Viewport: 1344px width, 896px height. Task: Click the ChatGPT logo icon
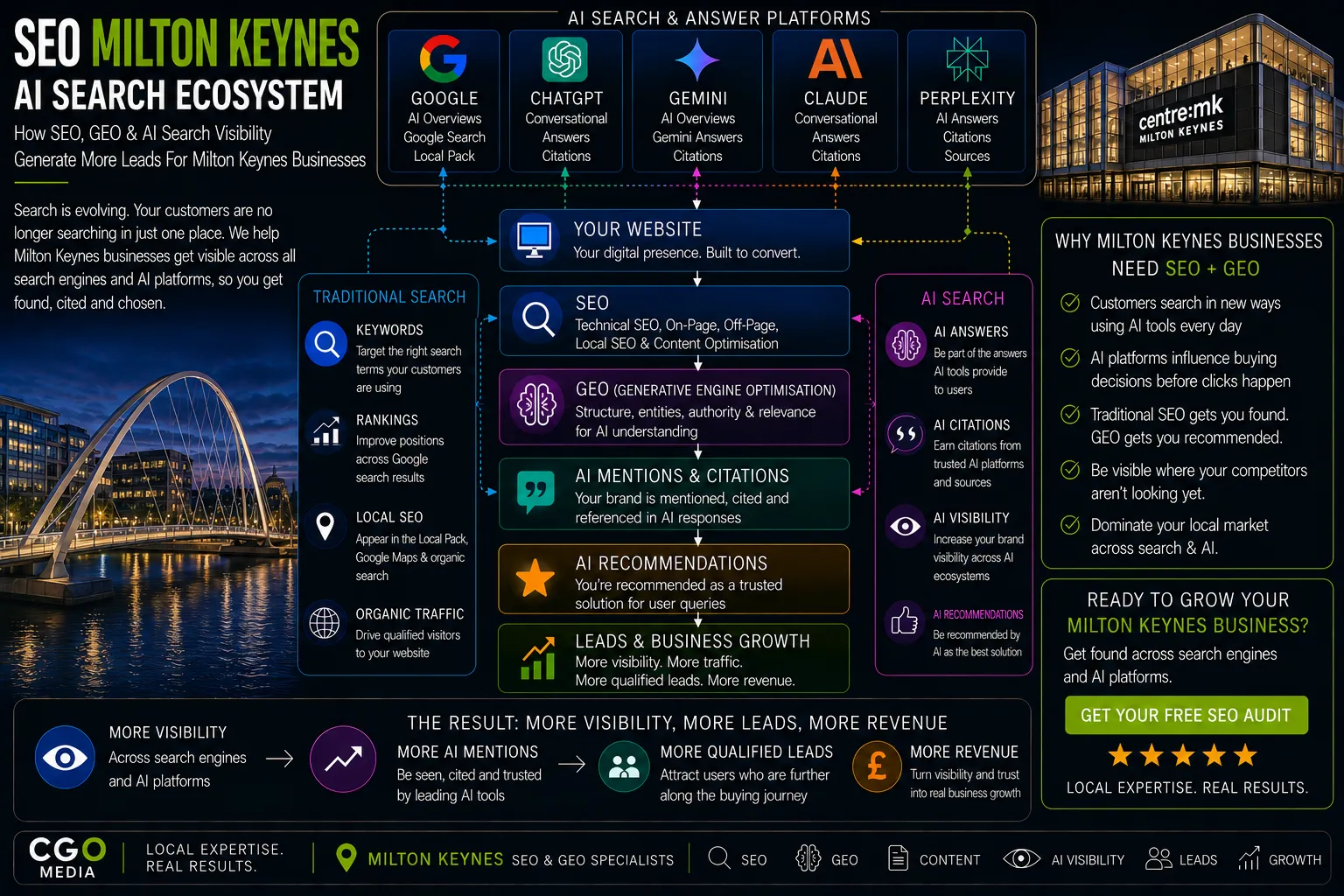(565, 59)
